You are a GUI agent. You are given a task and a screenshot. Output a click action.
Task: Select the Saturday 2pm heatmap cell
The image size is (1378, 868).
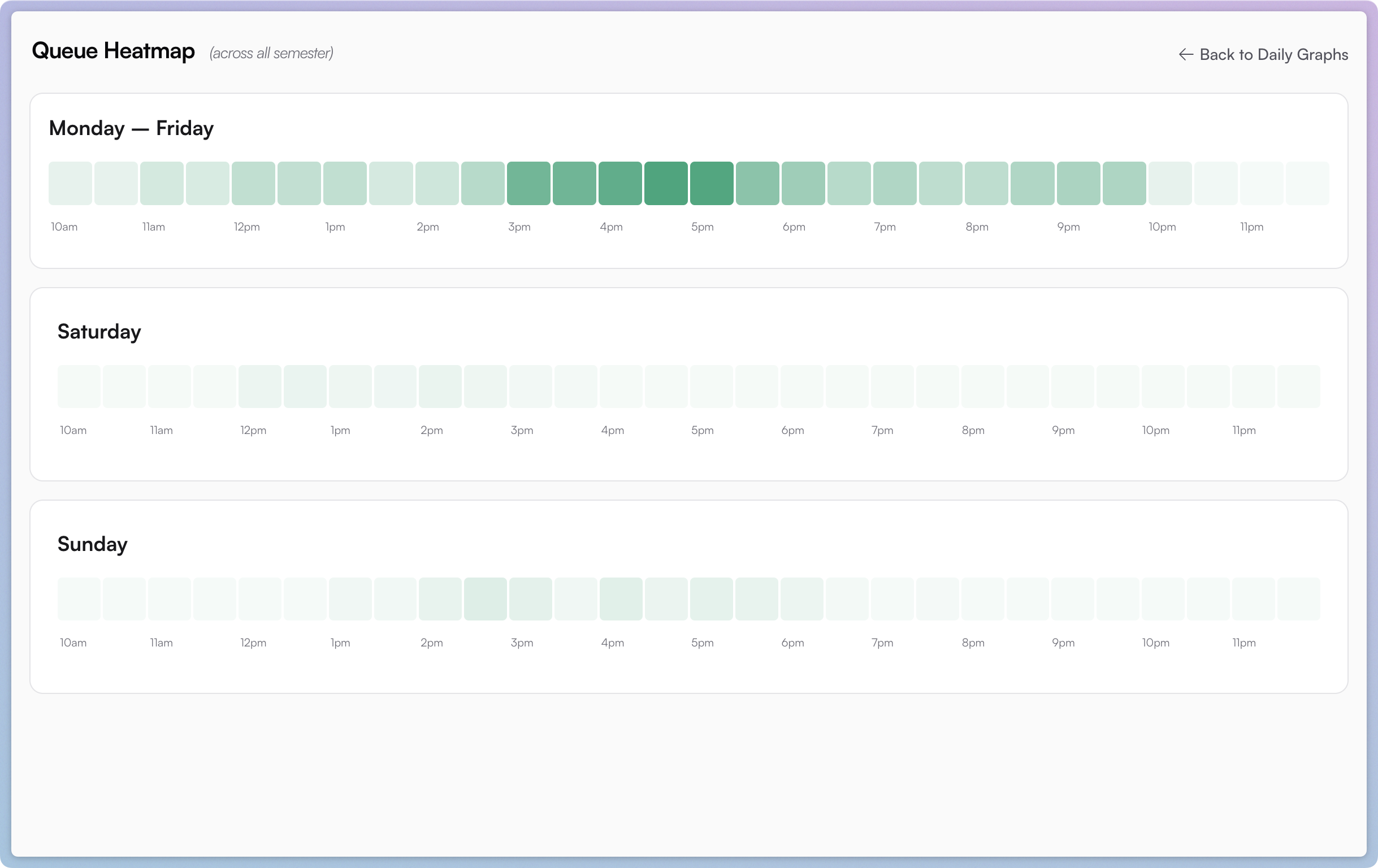click(x=440, y=386)
